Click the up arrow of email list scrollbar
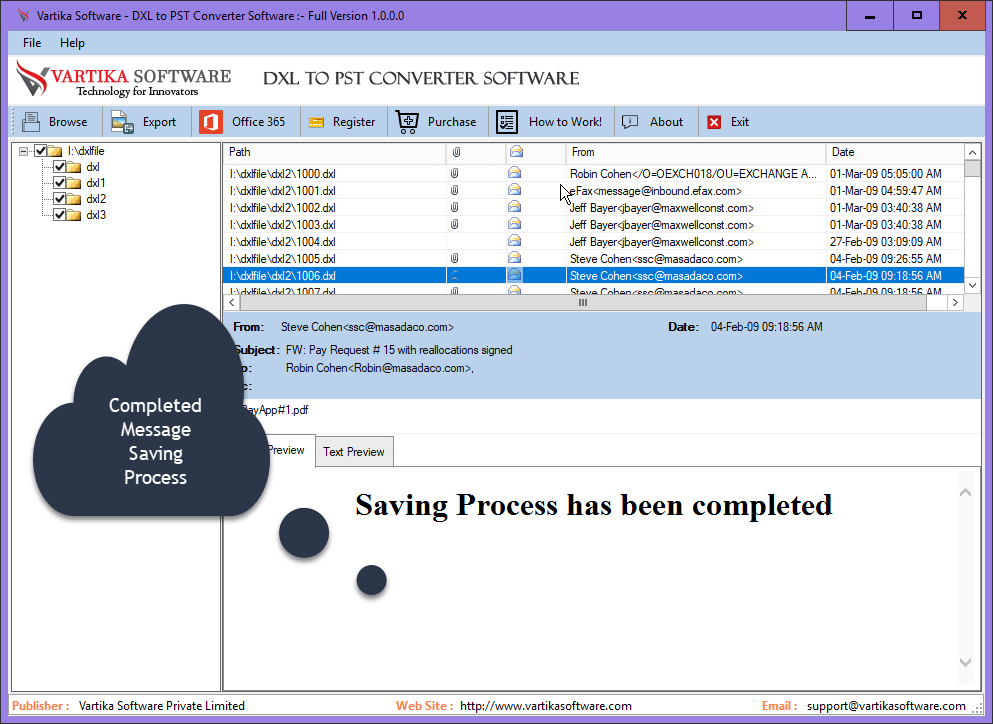The image size is (993, 724). (x=972, y=152)
